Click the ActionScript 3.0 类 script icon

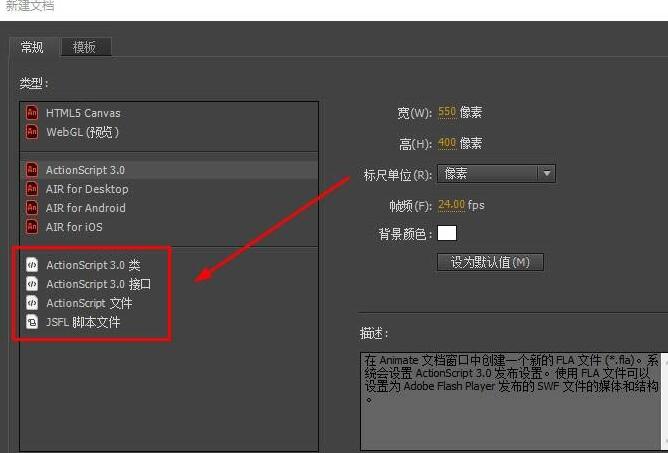(x=32, y=265)
